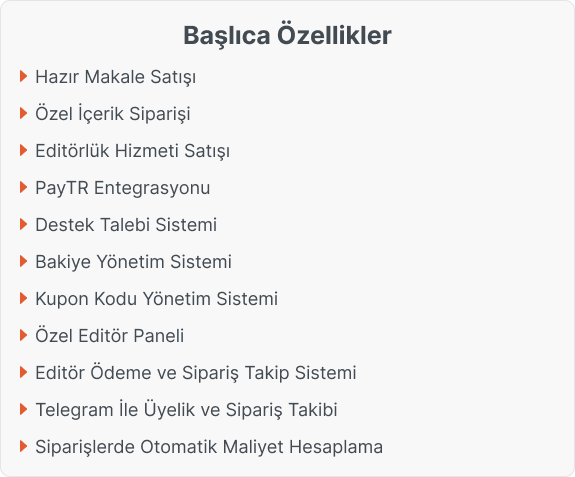
Task: Select Bakiye Yönetim Sistemi in the list
Action: point(133,262)
